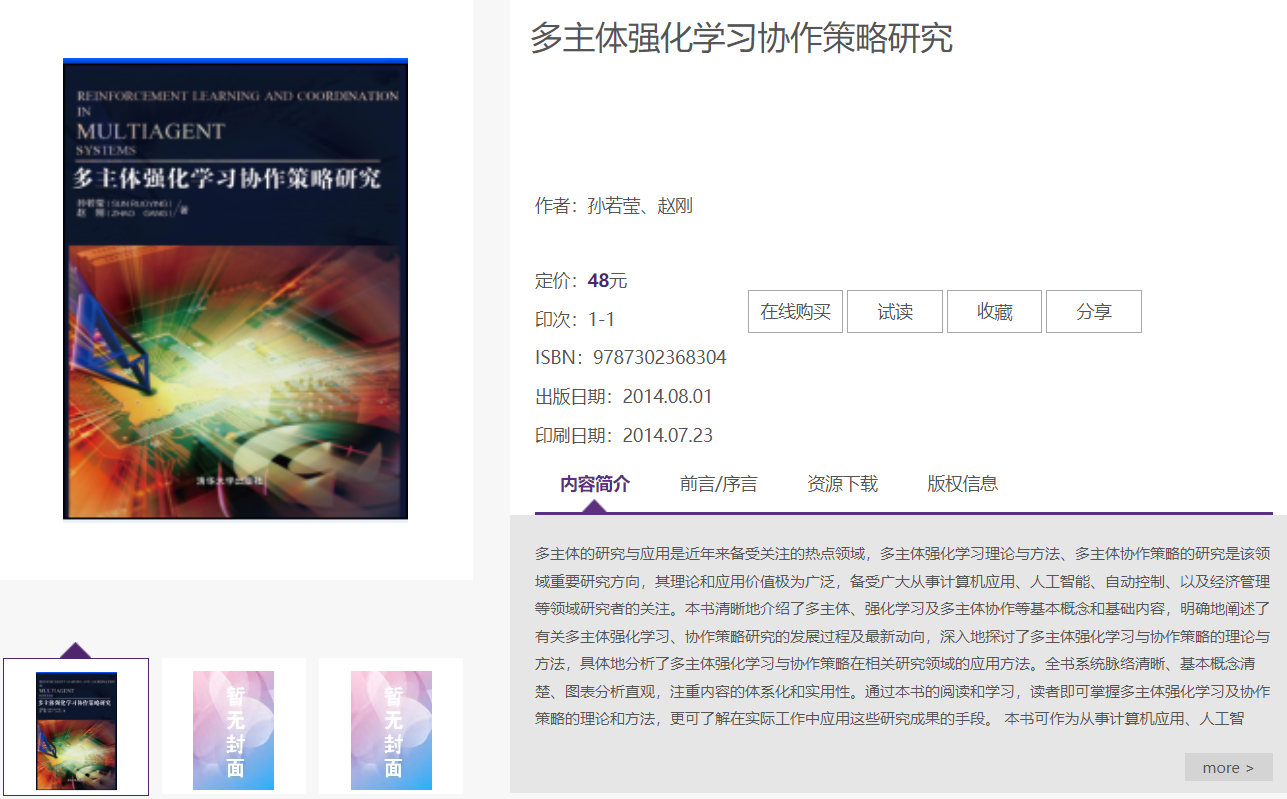Open the 资源下载 tab
Viewport: 1287px width, 799px height.
click(x=842, y=484)
